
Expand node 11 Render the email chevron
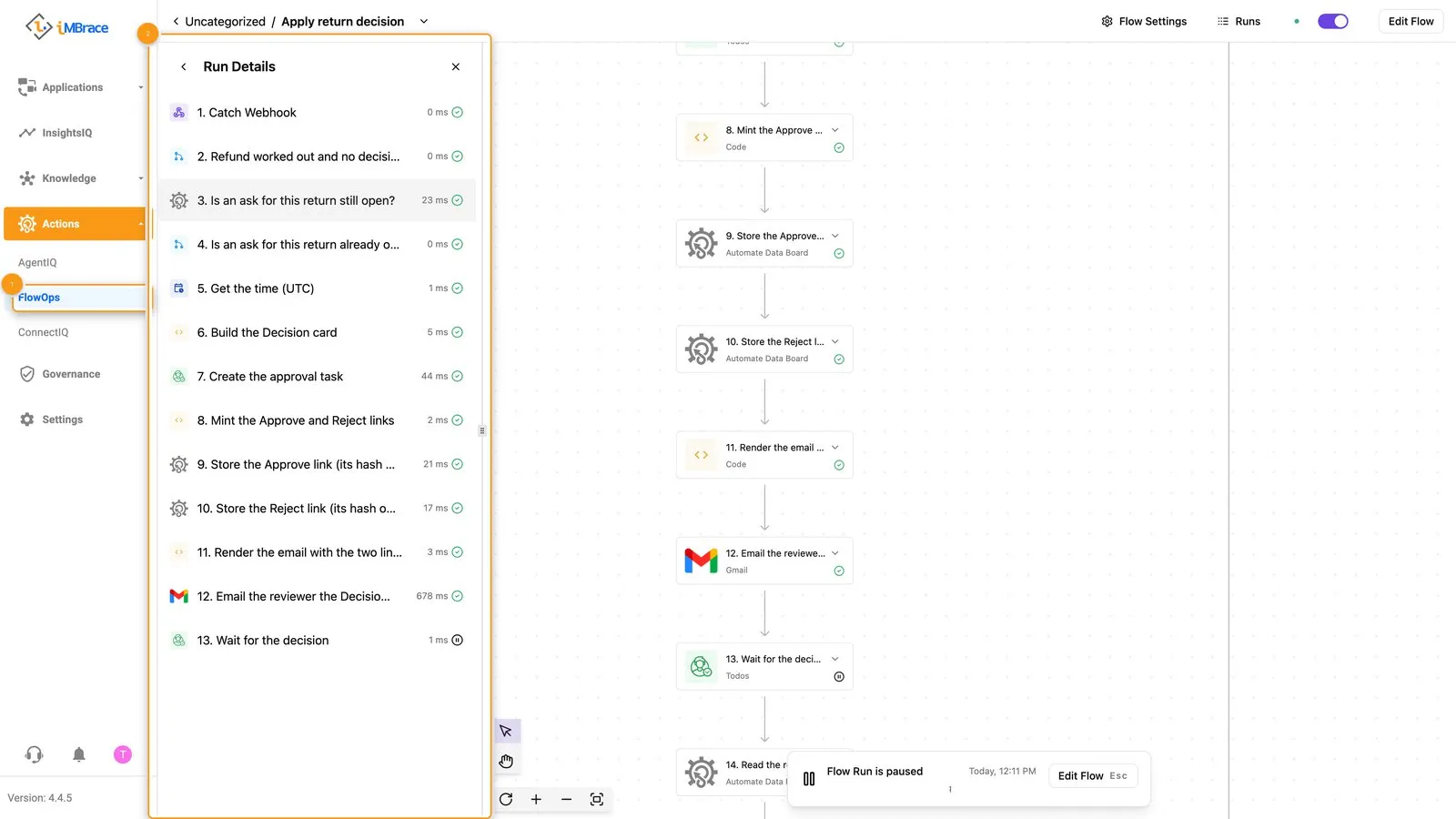835,448
